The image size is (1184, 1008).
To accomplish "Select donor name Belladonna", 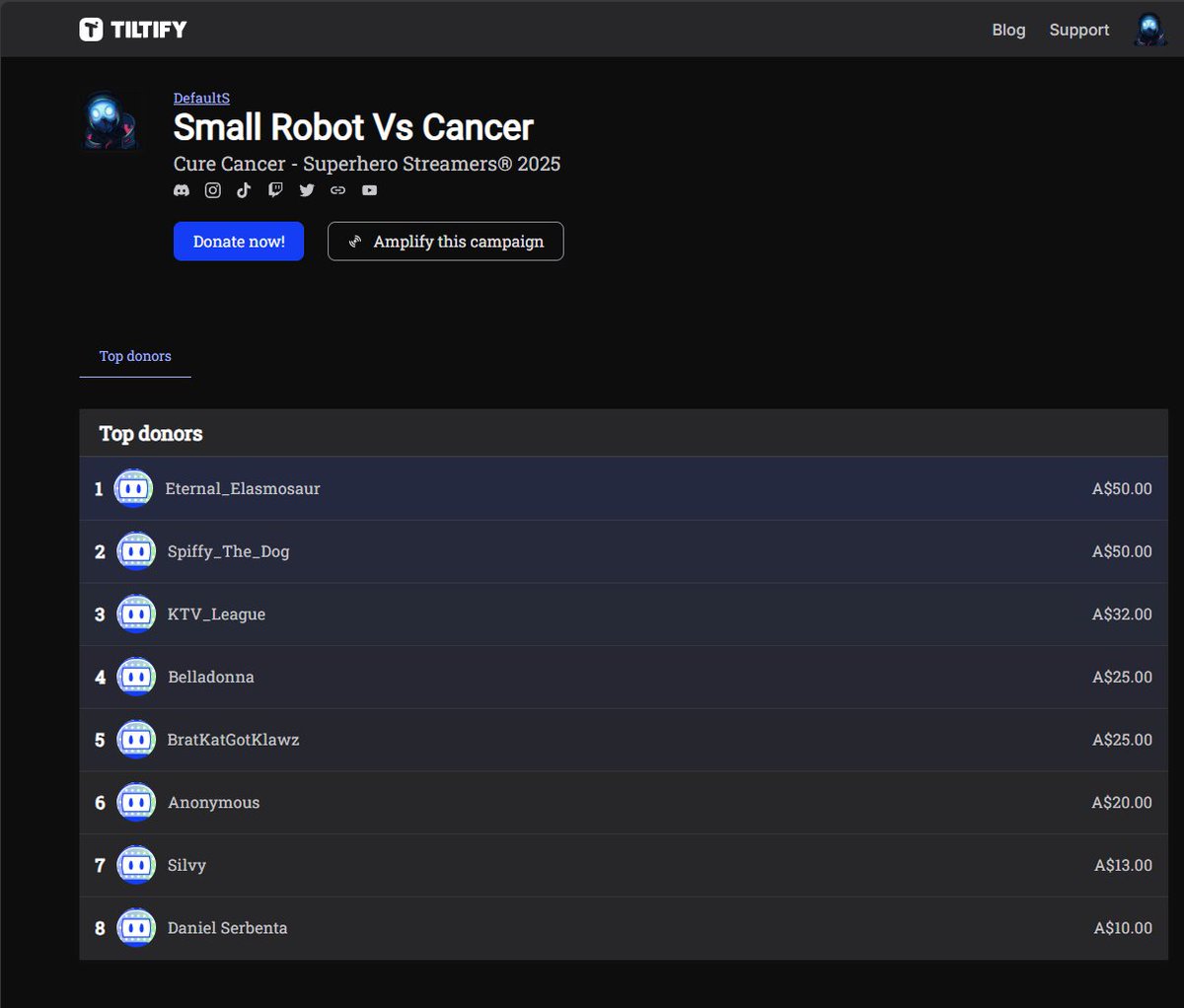I will tap(211, 677).
